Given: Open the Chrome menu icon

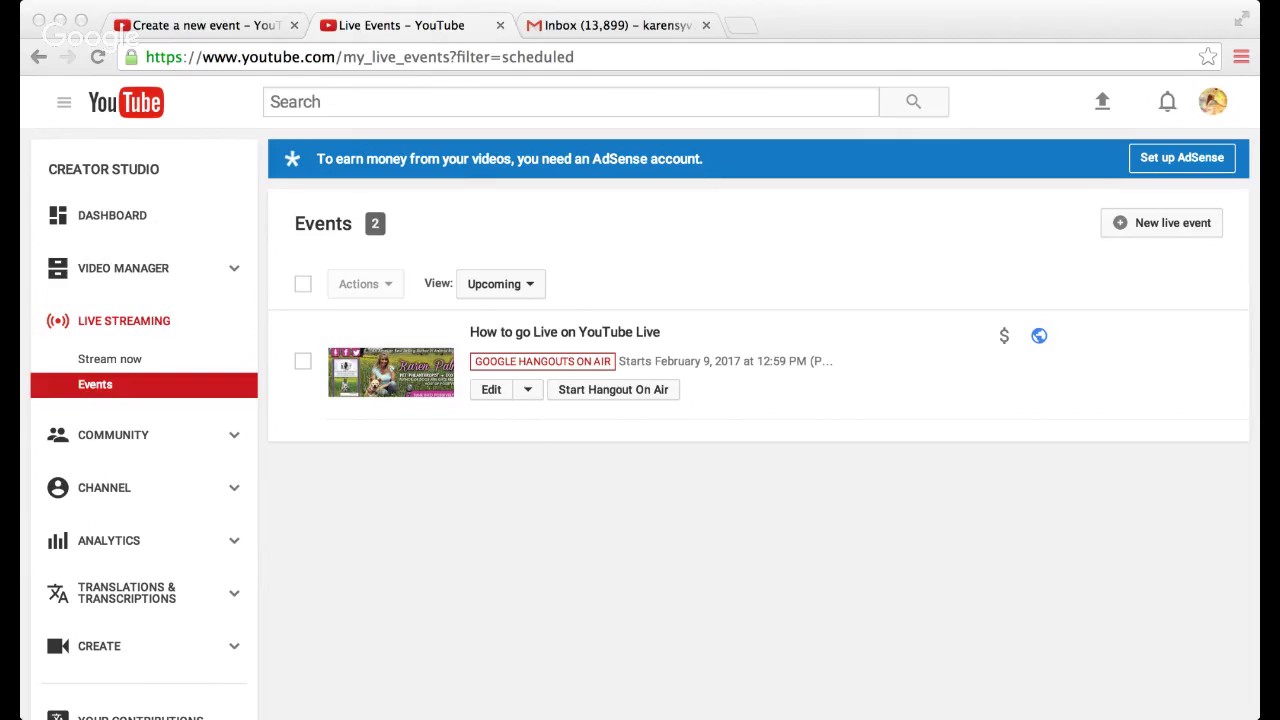Looking at the screenshot, I should point(1241,57).
